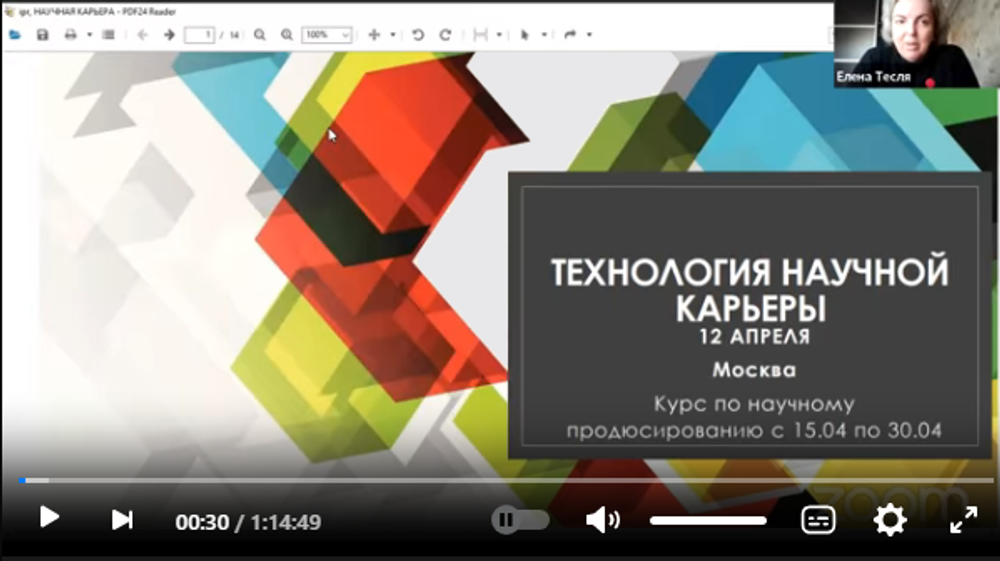Toggle subtitles on the video
1000x561 pixels.
coord(818,520)
